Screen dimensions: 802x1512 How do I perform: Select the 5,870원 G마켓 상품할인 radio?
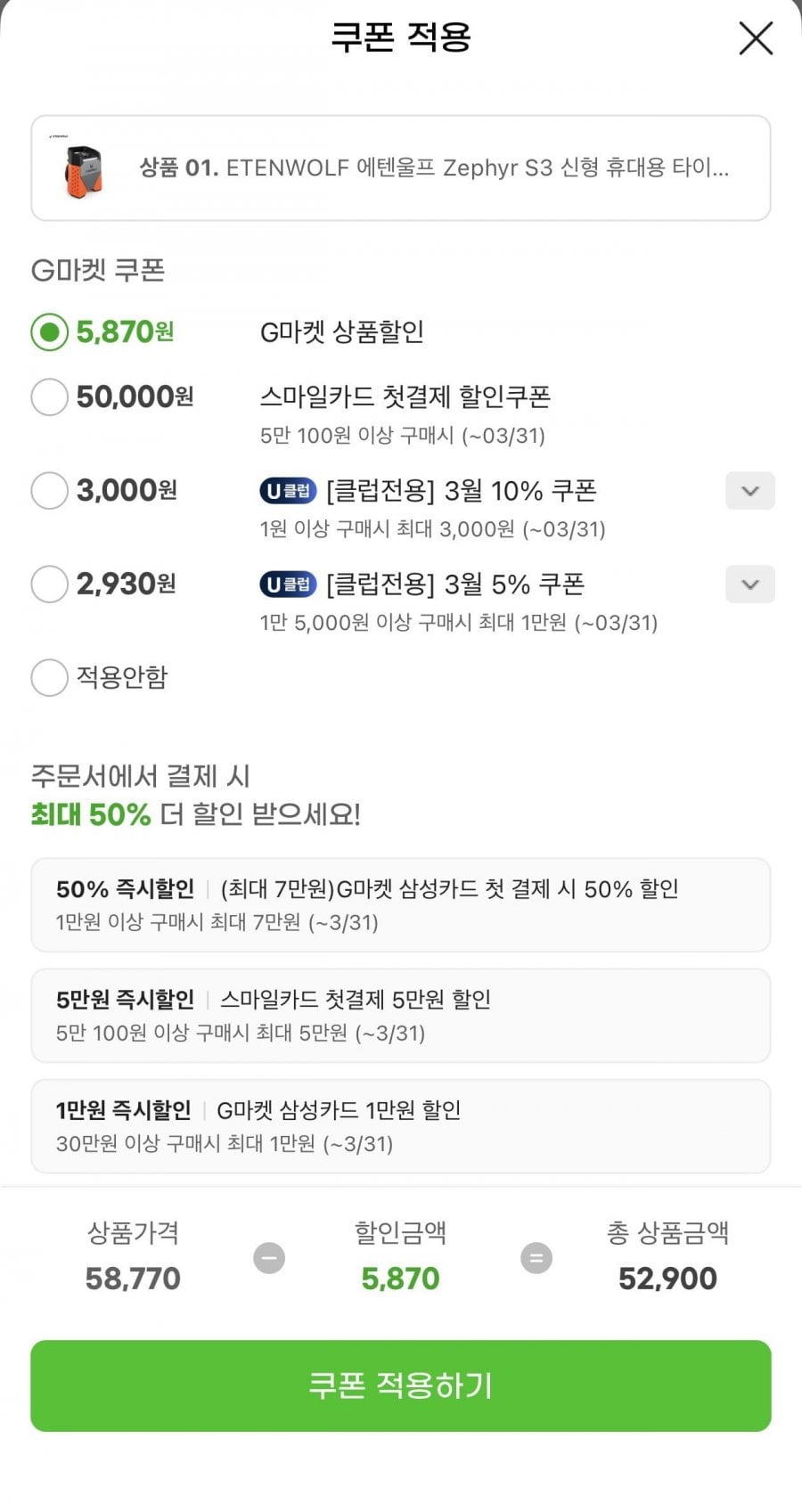tap(49, 332)
